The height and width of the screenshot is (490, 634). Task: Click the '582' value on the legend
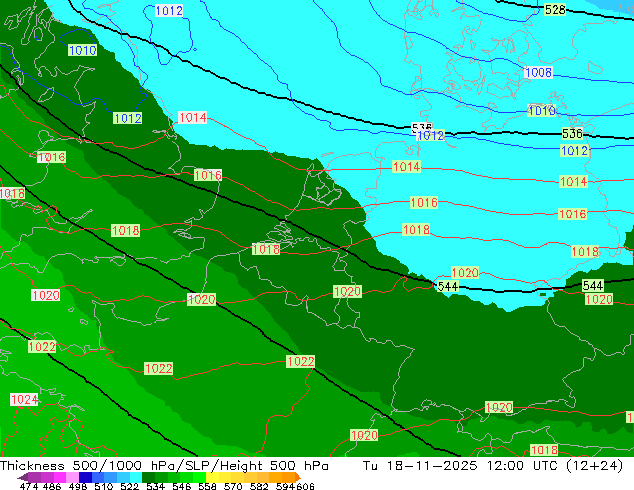[259, 486]
